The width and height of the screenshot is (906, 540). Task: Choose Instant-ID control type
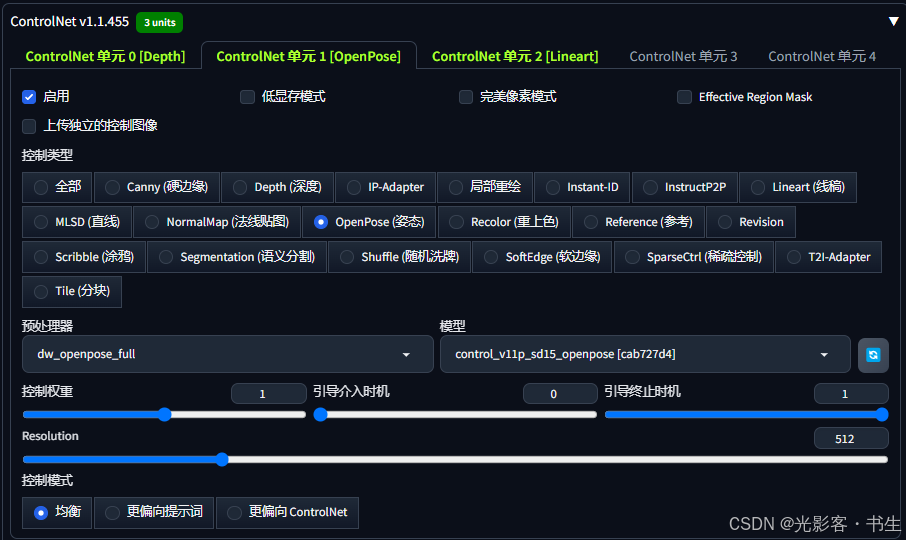pos(582,187)
